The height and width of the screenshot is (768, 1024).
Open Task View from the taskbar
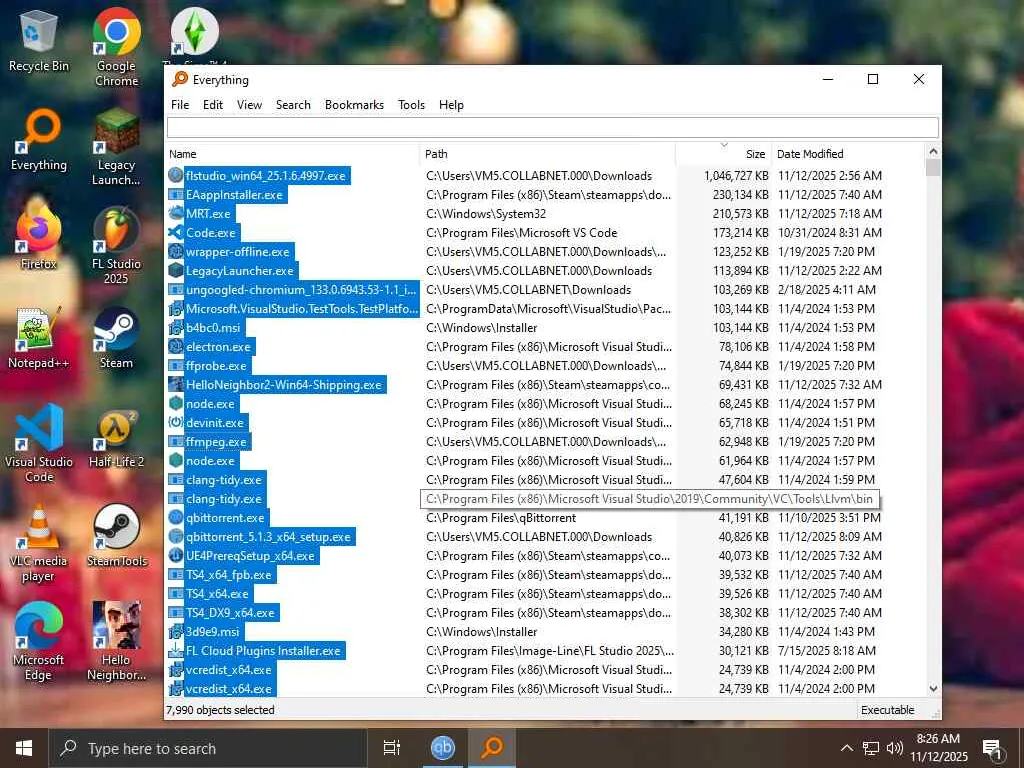click(x=392, y=748)
